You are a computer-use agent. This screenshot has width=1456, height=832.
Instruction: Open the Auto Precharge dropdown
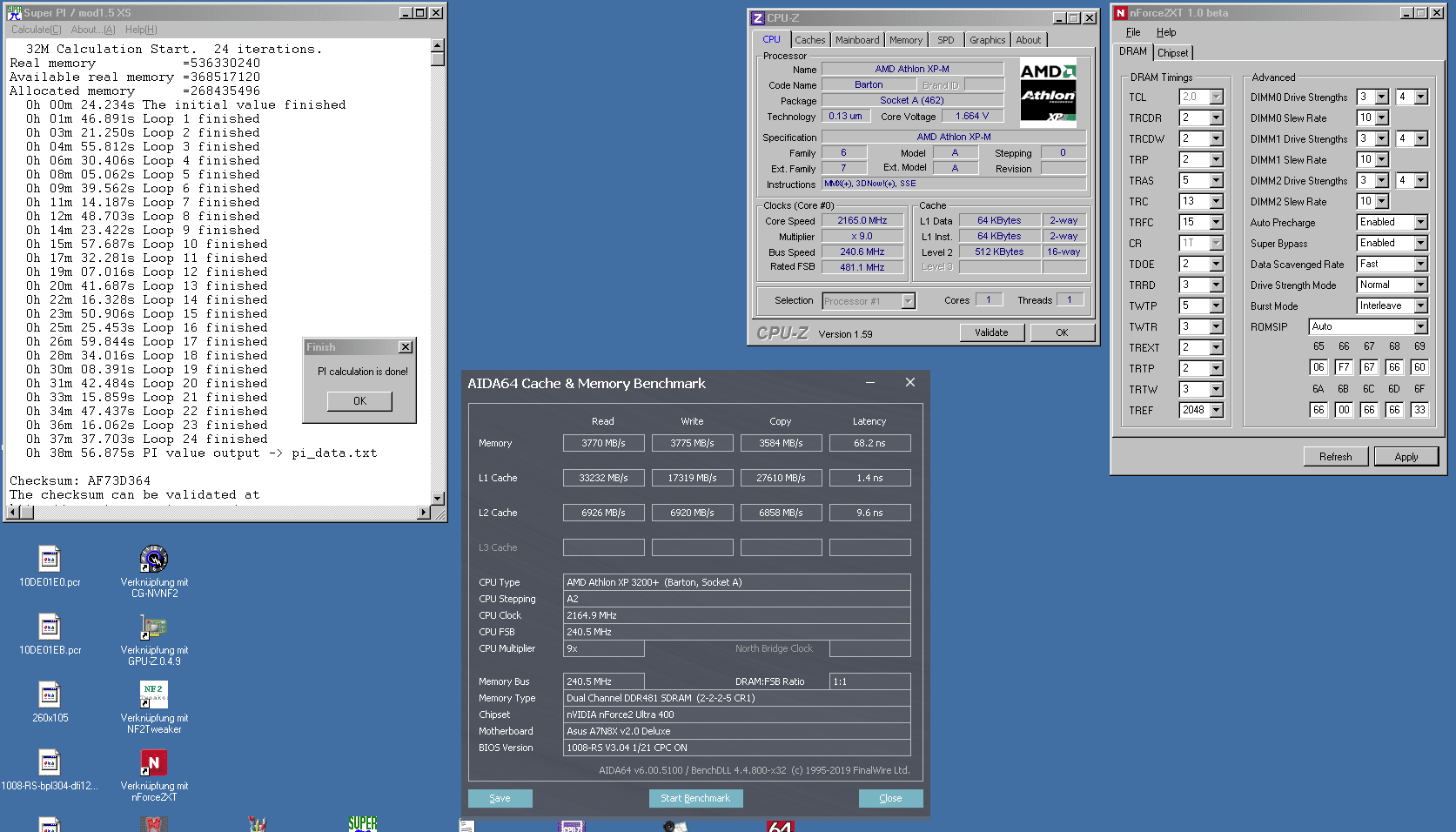[x=1420, y=223]
